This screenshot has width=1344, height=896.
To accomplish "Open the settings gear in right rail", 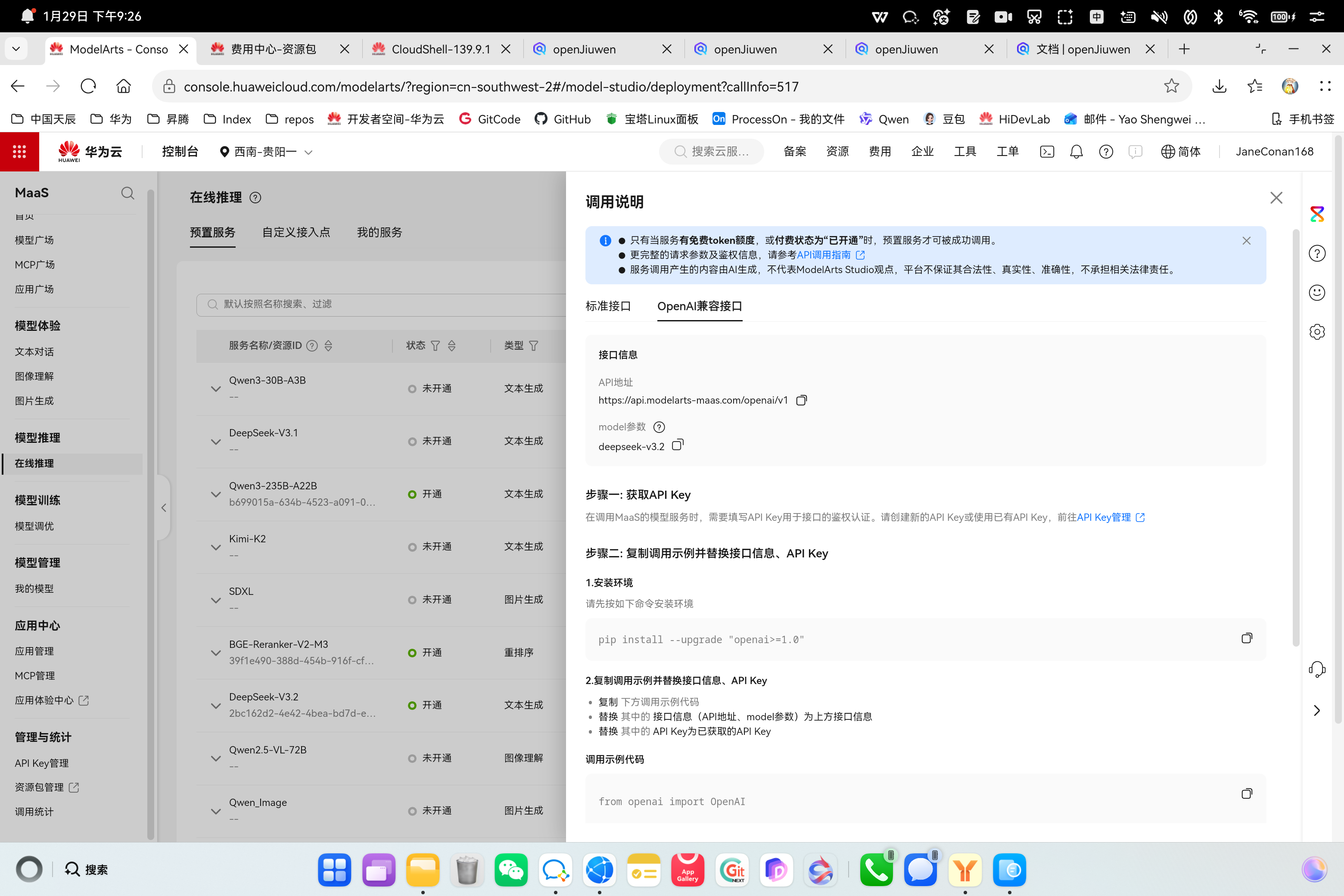I will pyautogui.click(x=1316, y=332).
